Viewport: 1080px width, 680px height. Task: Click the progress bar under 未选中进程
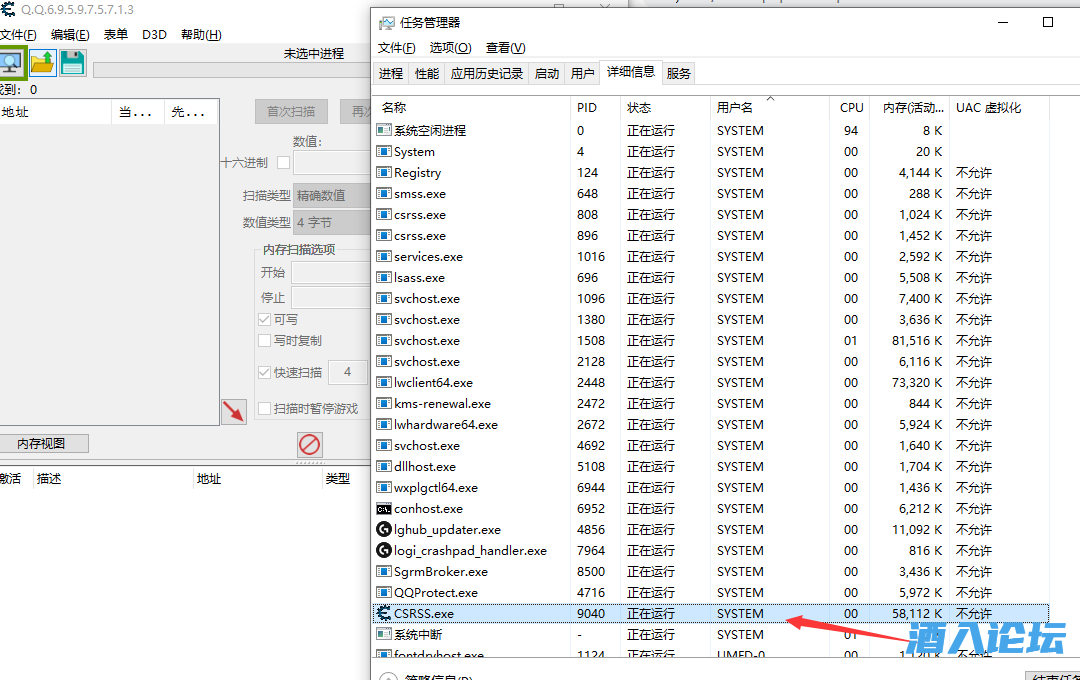[230, 70]
